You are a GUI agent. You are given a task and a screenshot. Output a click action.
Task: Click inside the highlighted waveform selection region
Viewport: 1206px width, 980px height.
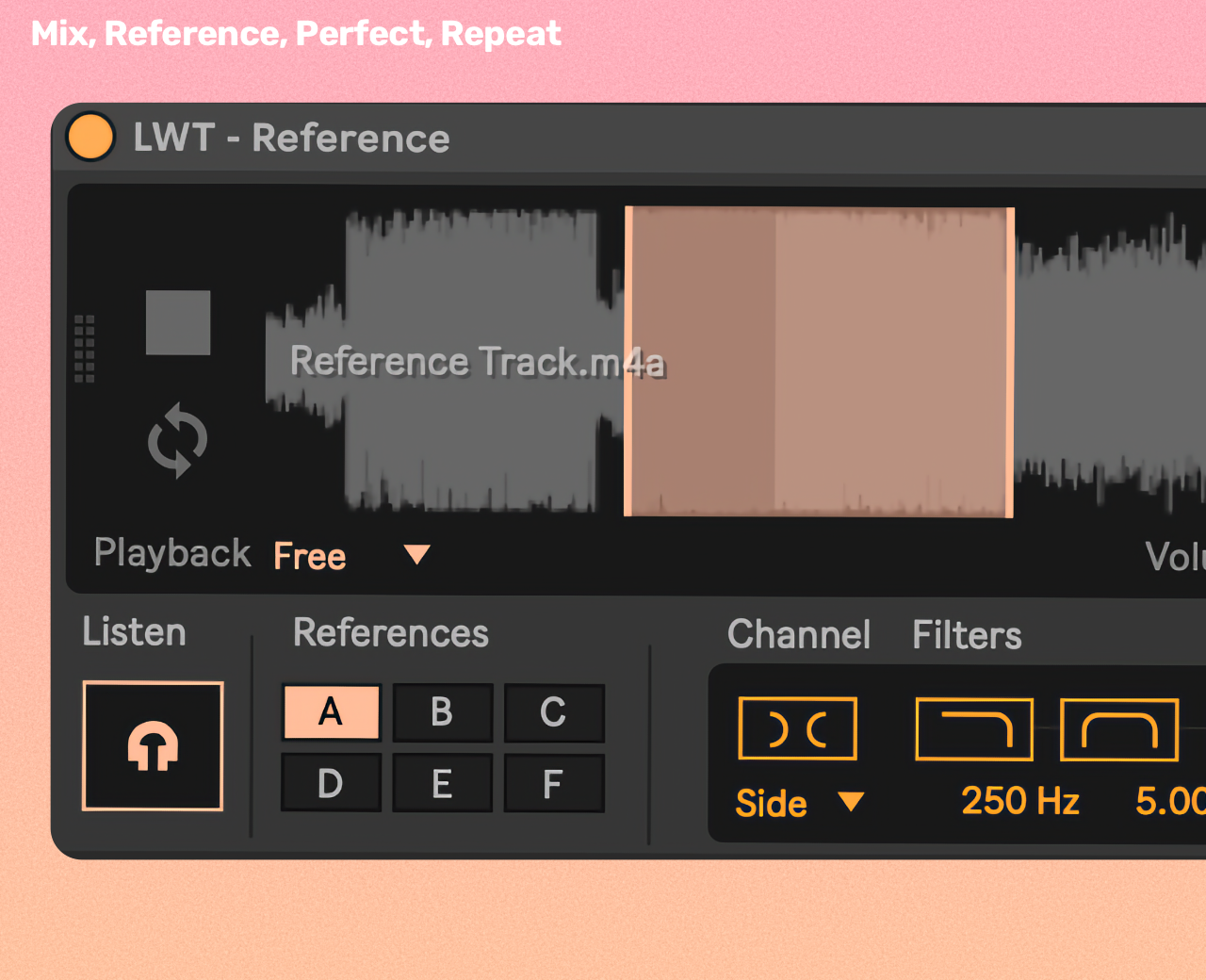(x=820, y=363)
